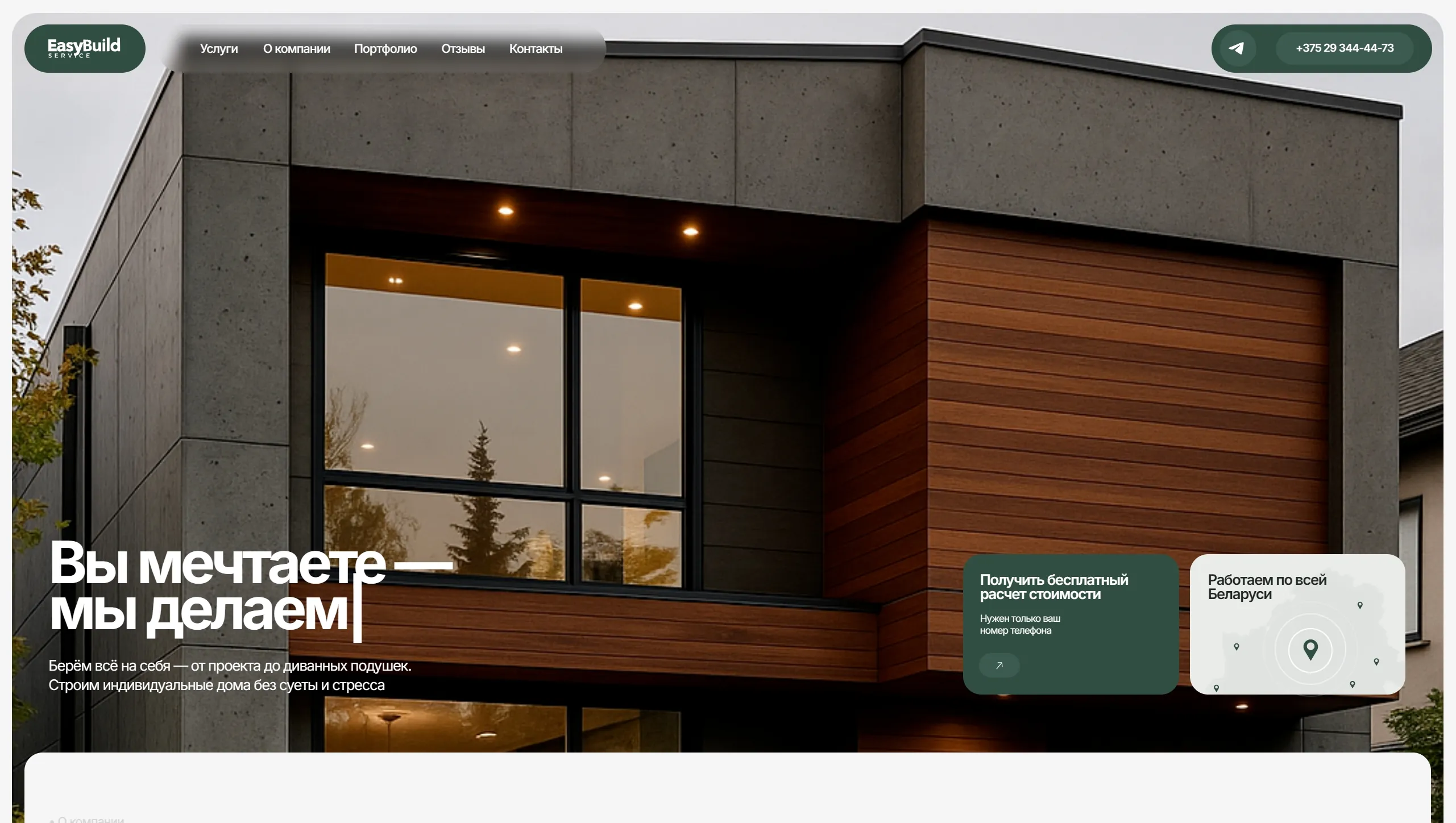The height and width of the screenshot is (823, 1456).
Task: Go to О компании in navigation
Action: tap(296, 49)
